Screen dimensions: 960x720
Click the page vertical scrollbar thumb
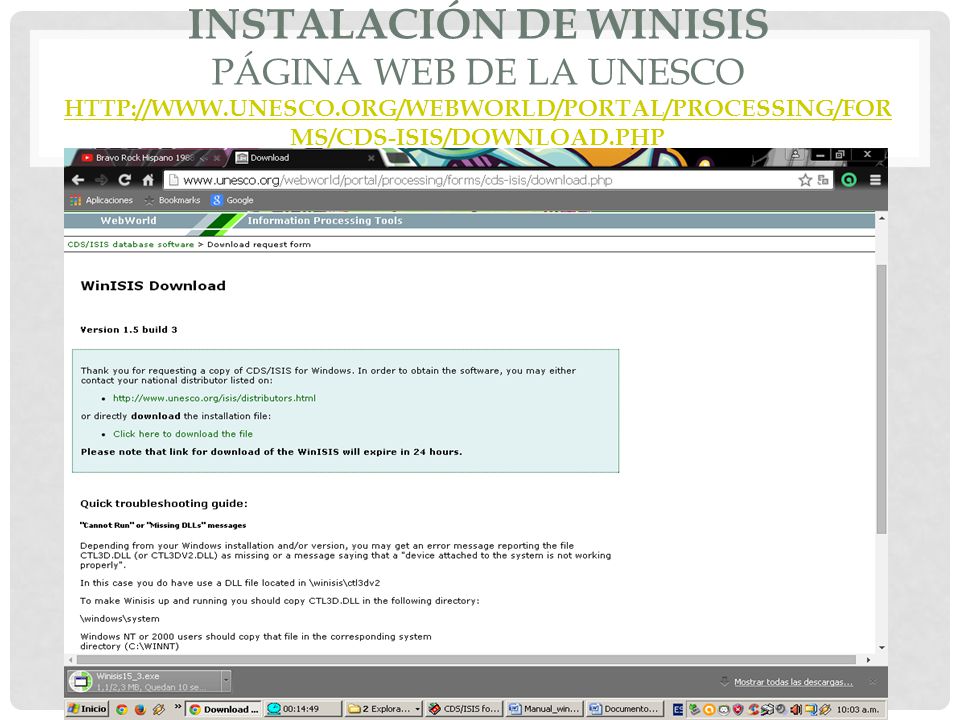(881, 398)
